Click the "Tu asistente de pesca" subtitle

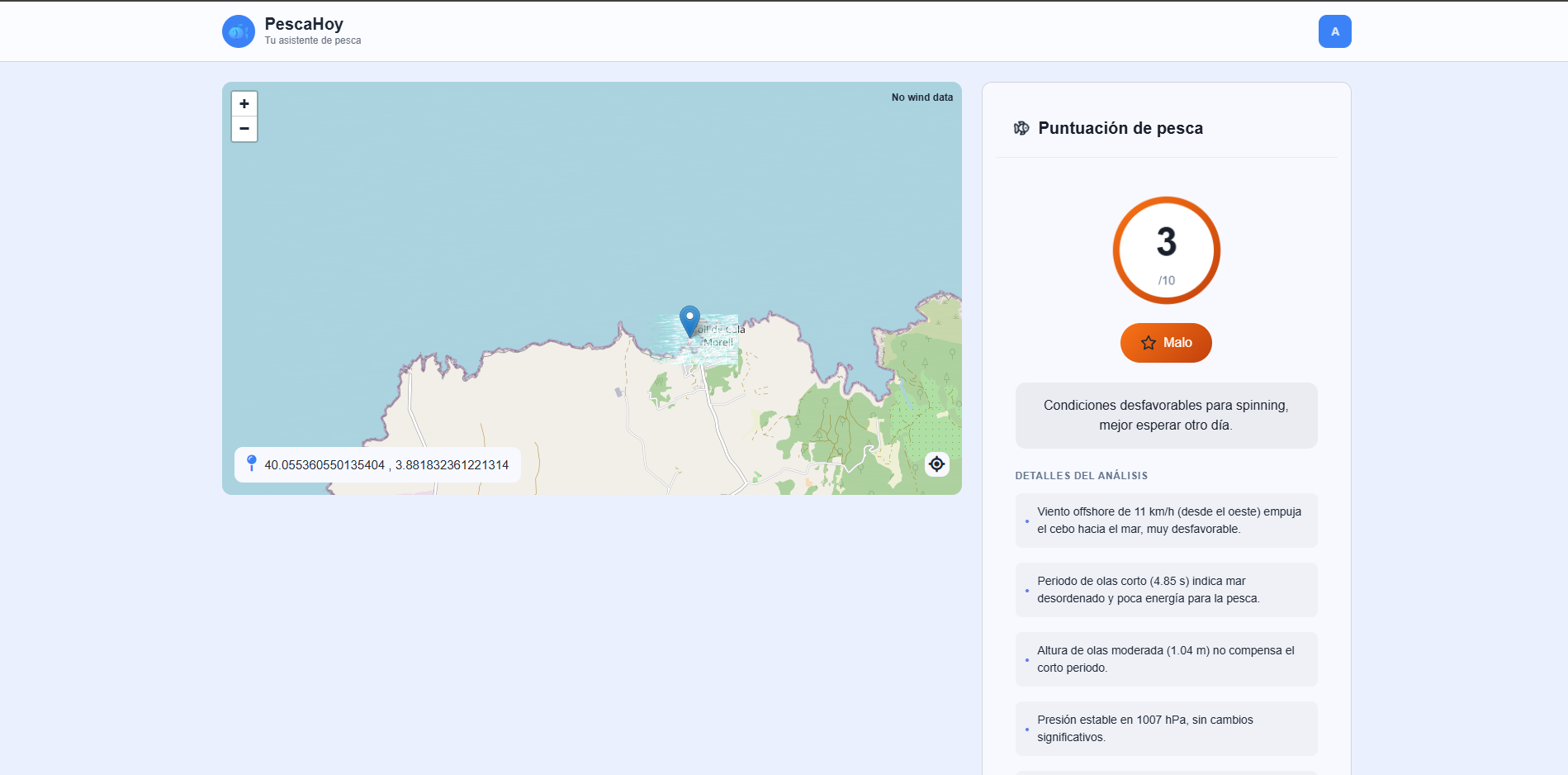pos(313,40)
